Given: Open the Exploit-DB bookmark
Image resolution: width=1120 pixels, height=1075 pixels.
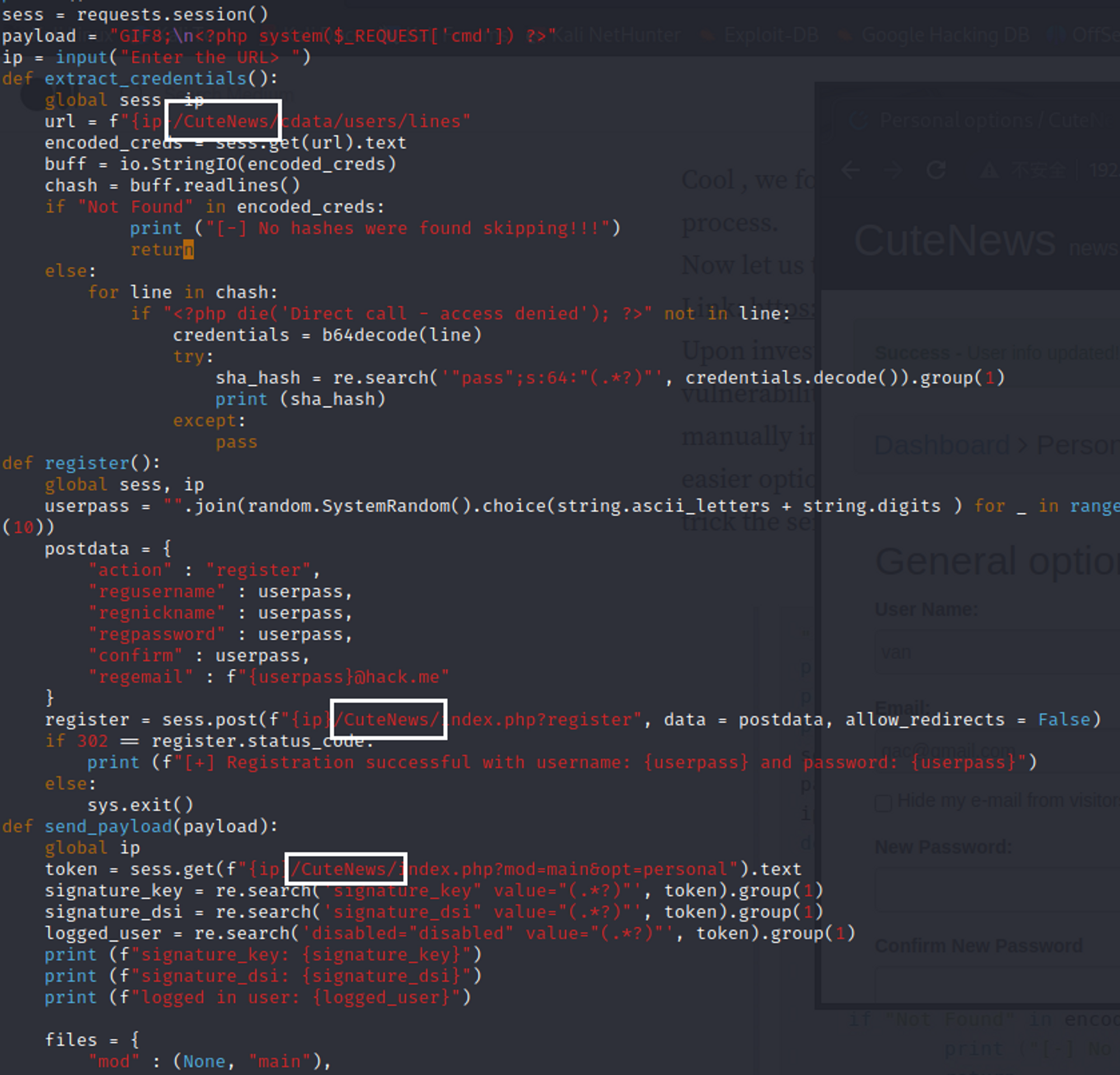Looking at the screenshot, I should click(759, 35).
